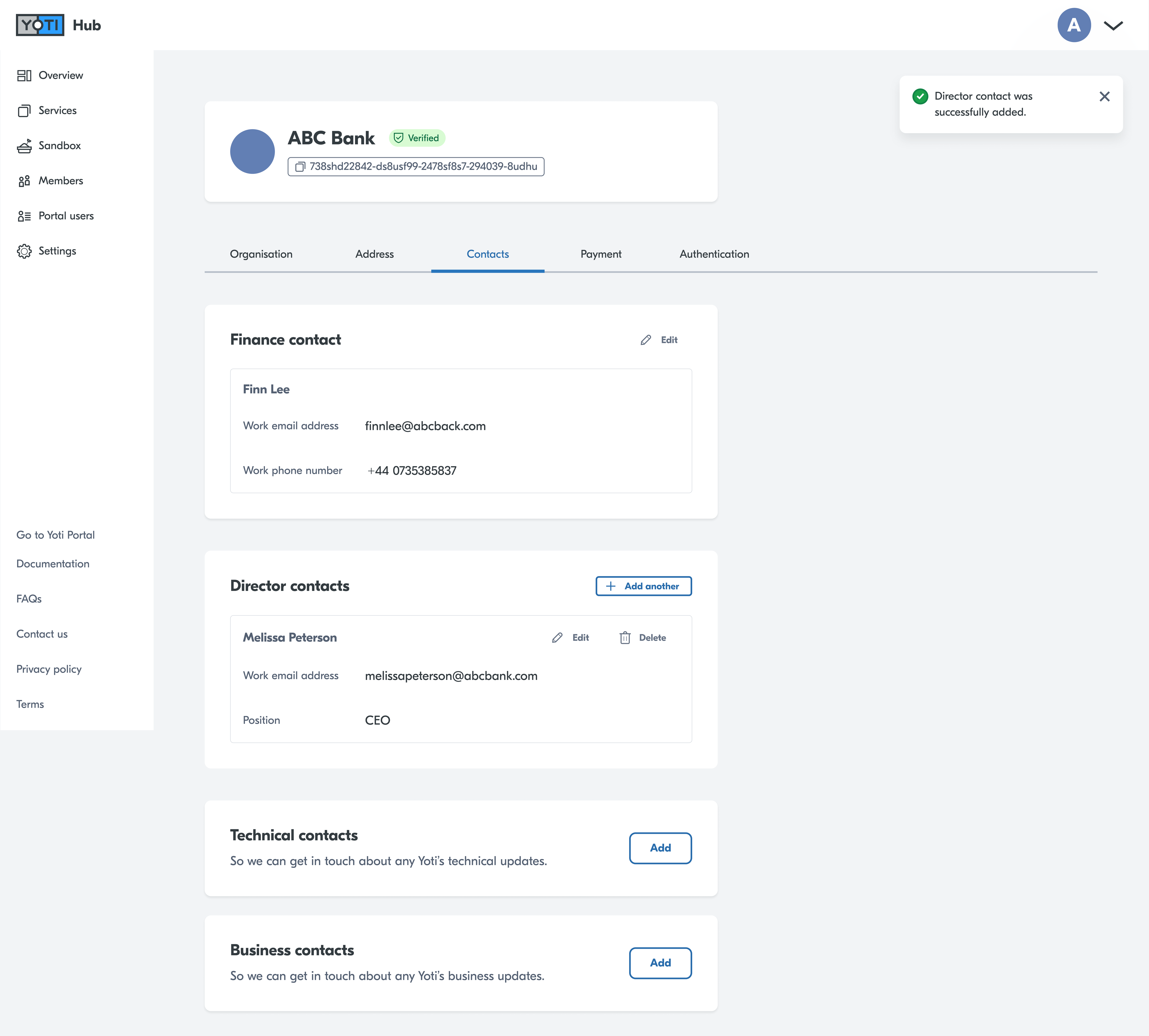1149x1036 pixels.
Task: Go to Sandbox section
Action: (59, 146)
